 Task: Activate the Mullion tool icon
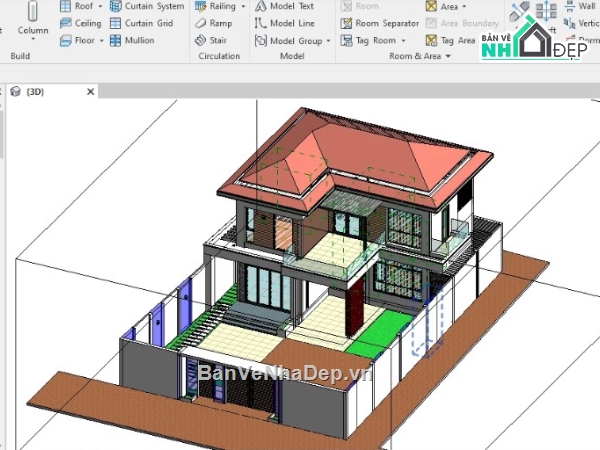point(116,41)
